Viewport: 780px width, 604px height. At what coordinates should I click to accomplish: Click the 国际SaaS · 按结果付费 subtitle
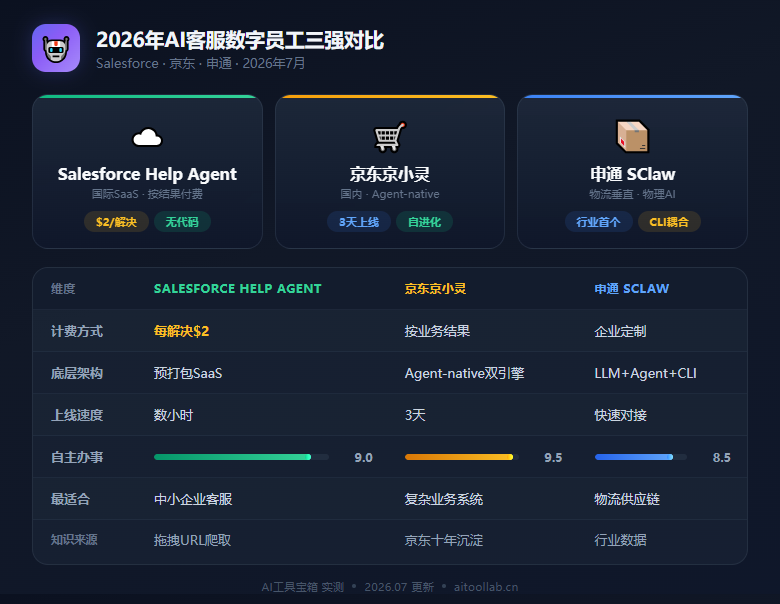(x=147, y=194)
